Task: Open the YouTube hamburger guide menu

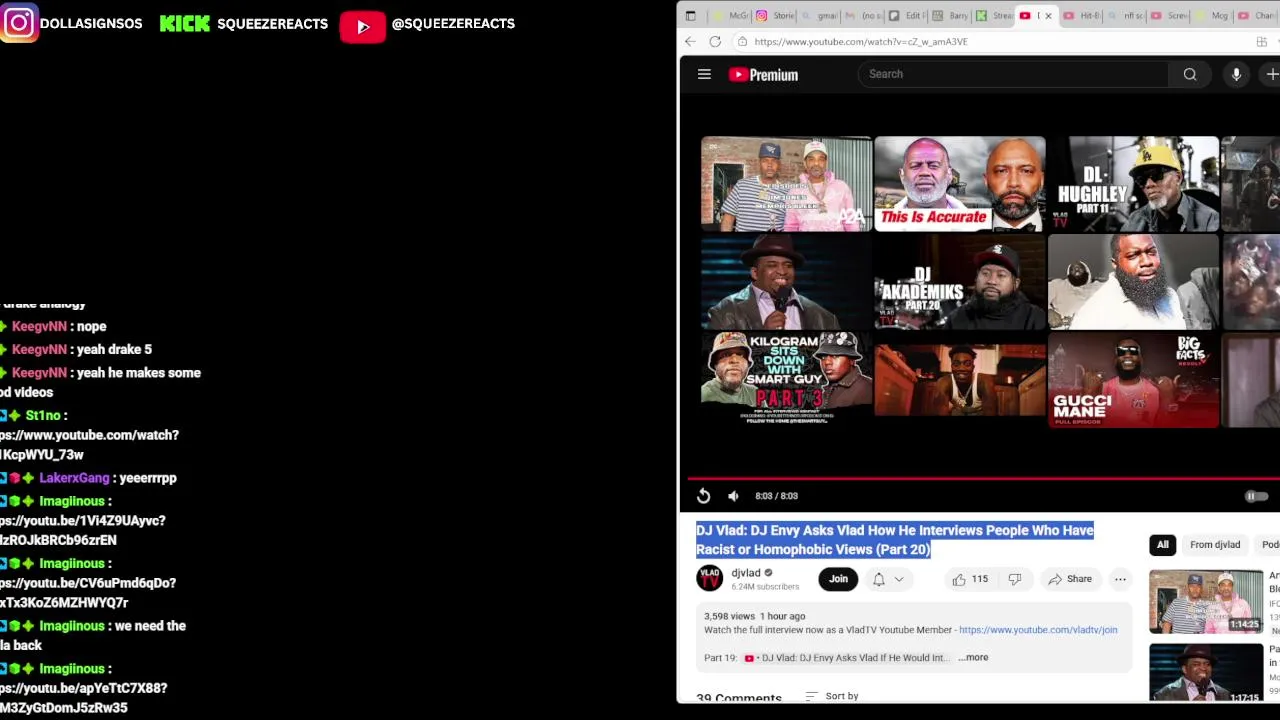Action: click(x=704, y=74)
